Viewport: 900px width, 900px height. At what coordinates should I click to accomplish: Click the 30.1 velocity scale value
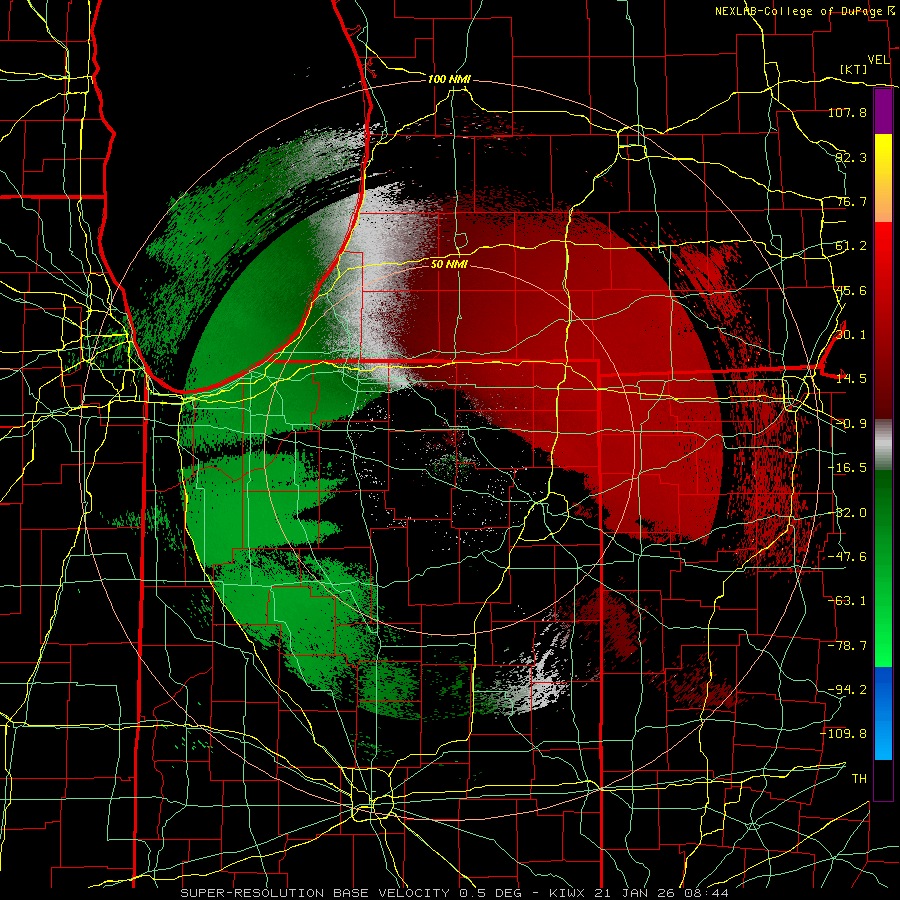(x=850, y=334)
